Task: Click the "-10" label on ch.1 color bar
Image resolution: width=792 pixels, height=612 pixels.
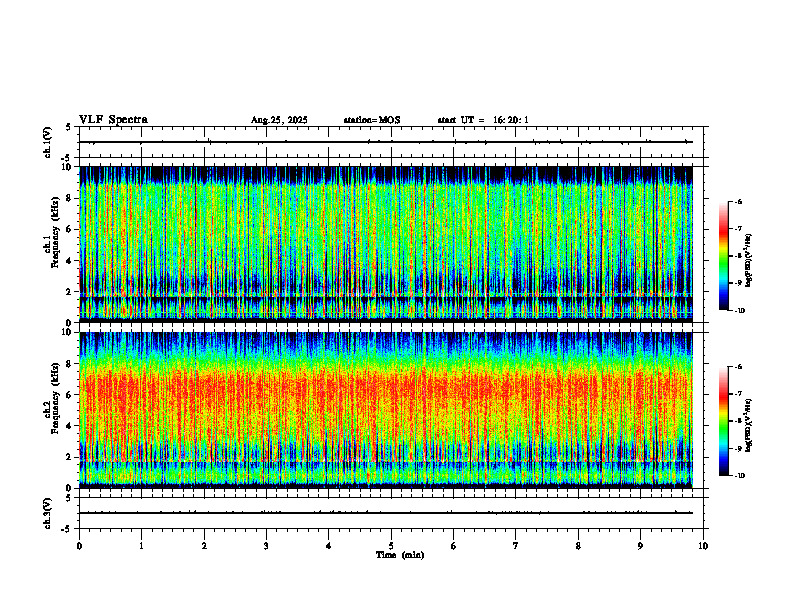Action: click(x=740, y=311)
